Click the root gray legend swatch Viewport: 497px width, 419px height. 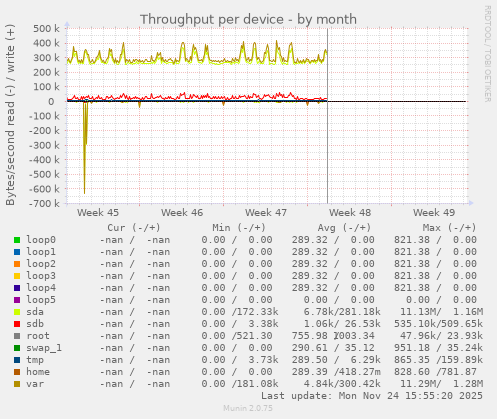pos(17,336)
